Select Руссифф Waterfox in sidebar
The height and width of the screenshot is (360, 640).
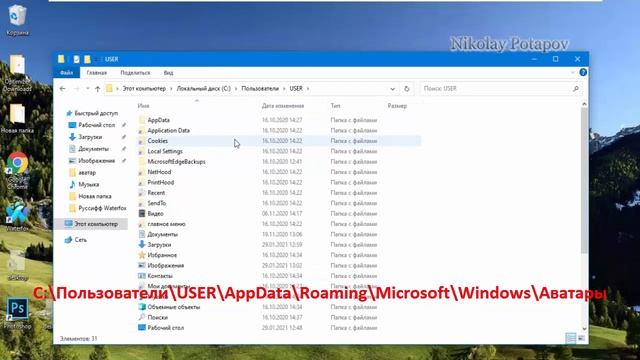102,208
